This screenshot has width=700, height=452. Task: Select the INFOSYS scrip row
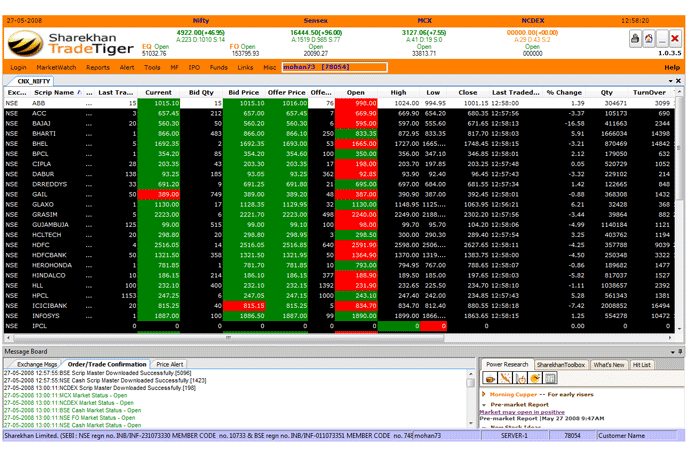click(339, 316)
